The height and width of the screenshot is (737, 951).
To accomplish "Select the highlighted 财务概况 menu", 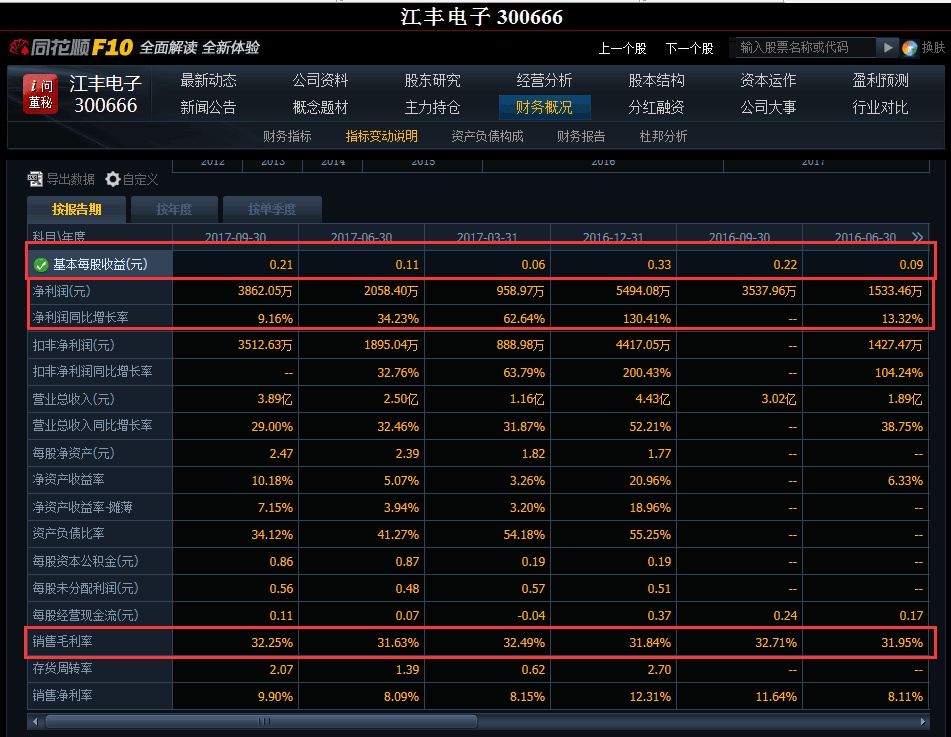I will [x=544, y=107].
